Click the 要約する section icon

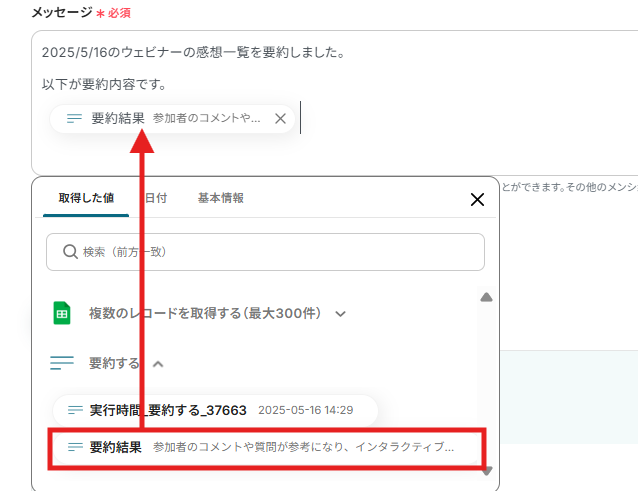[62, 363]
